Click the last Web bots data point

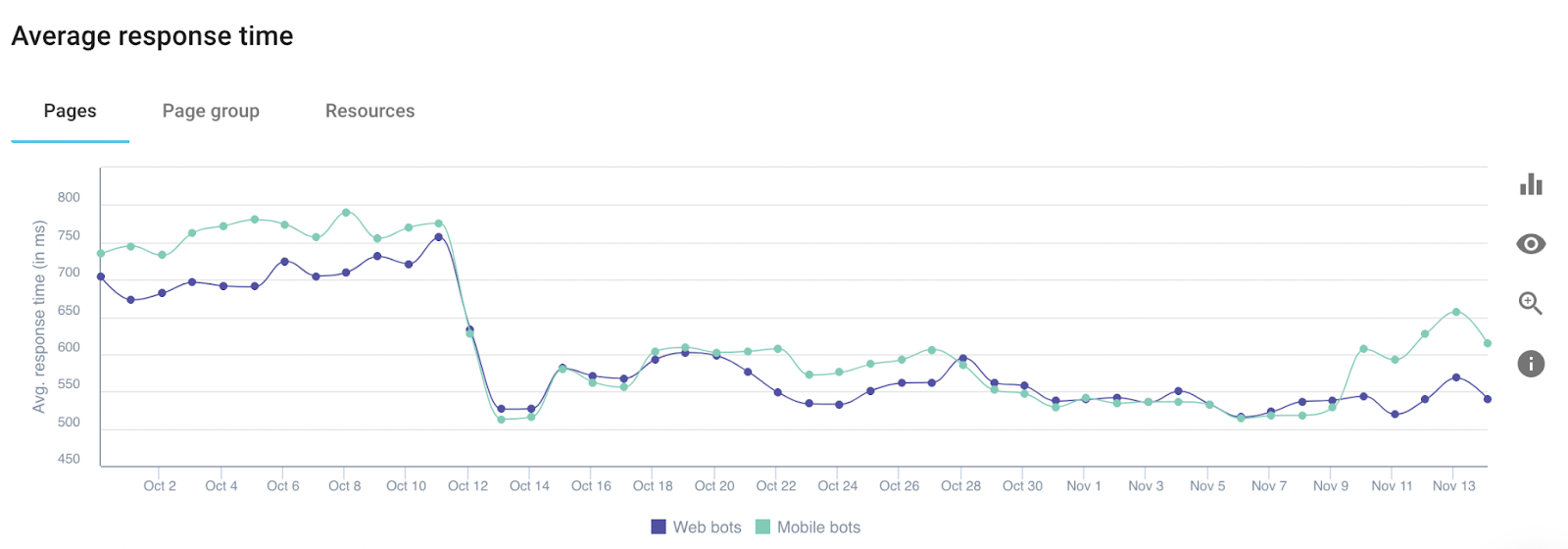1488,399
